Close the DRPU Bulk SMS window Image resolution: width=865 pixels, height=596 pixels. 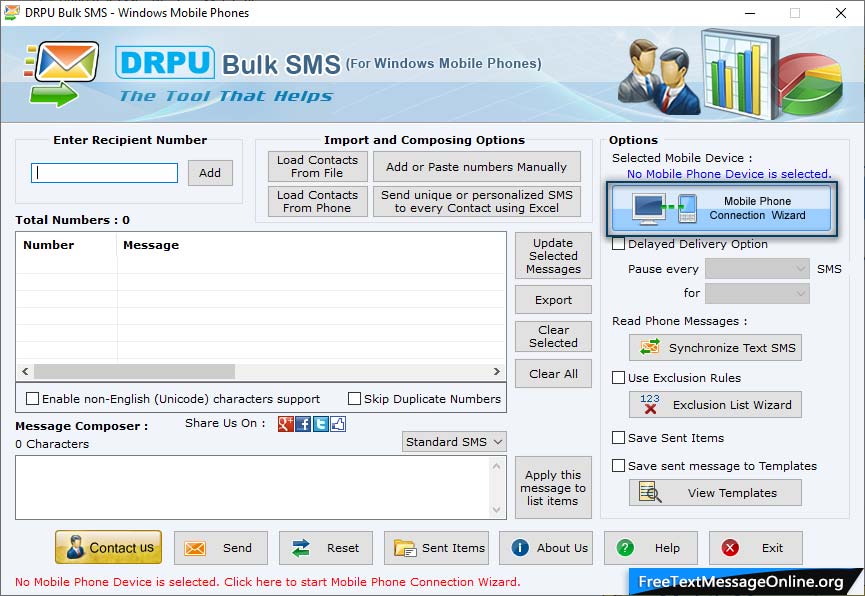pos(841,13)
